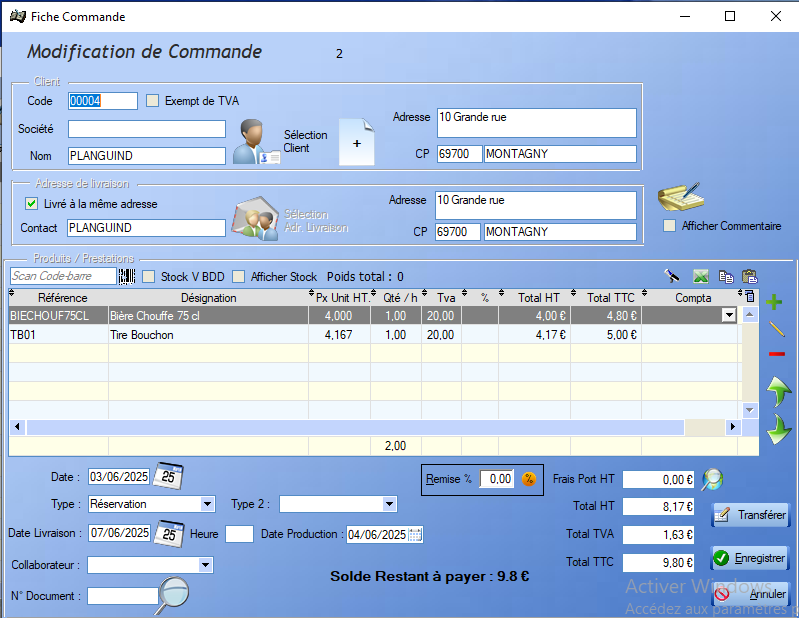Image resolution: width=799 pixels, height=618 pixels.
Task: Expand the Type 2 dropdown
Action: tap(390, 504)
